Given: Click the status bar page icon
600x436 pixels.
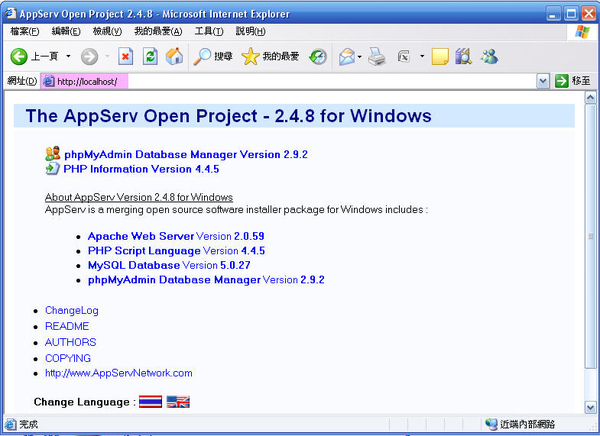Looking at the screenshot, I should click(10, 424).
